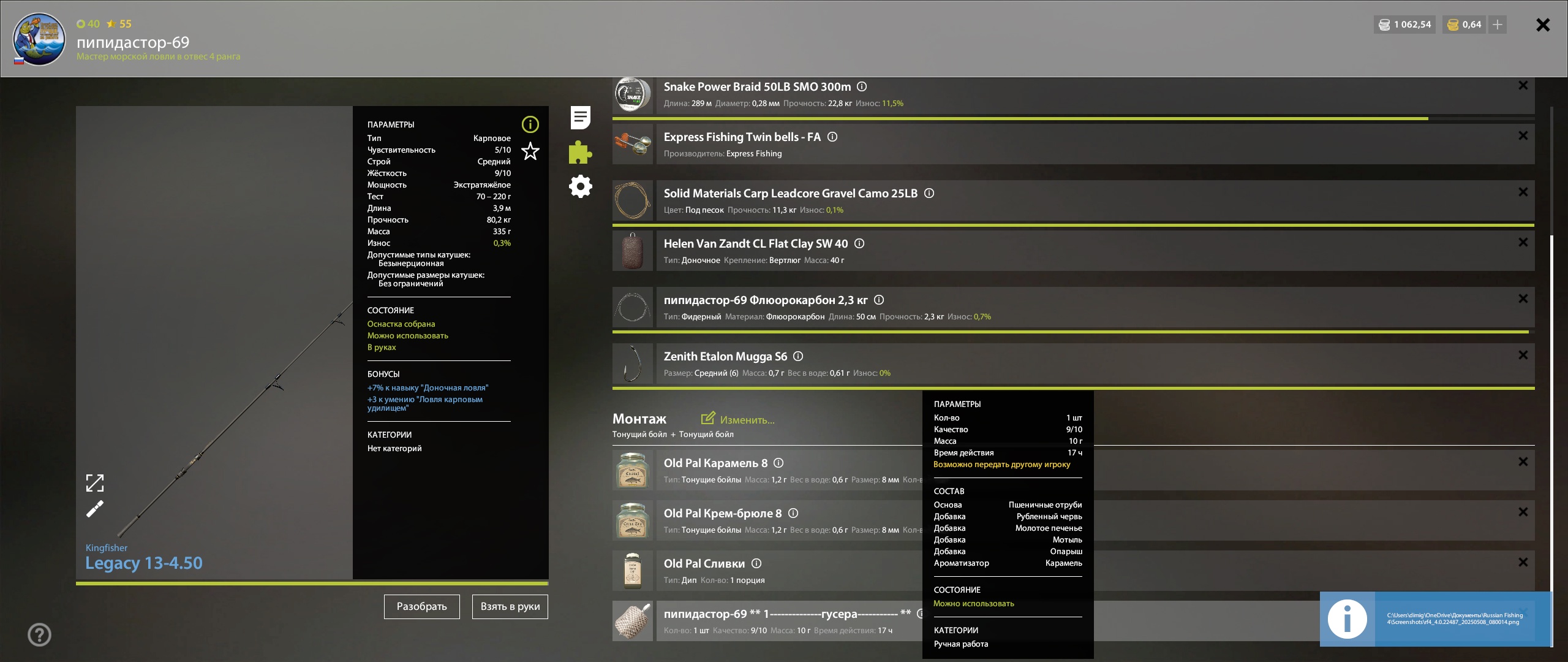The height and width of the screenshot is (662, 1568).
Task: Show info for Флюорокарбон 2,3 кг leader
Action: 879,300
